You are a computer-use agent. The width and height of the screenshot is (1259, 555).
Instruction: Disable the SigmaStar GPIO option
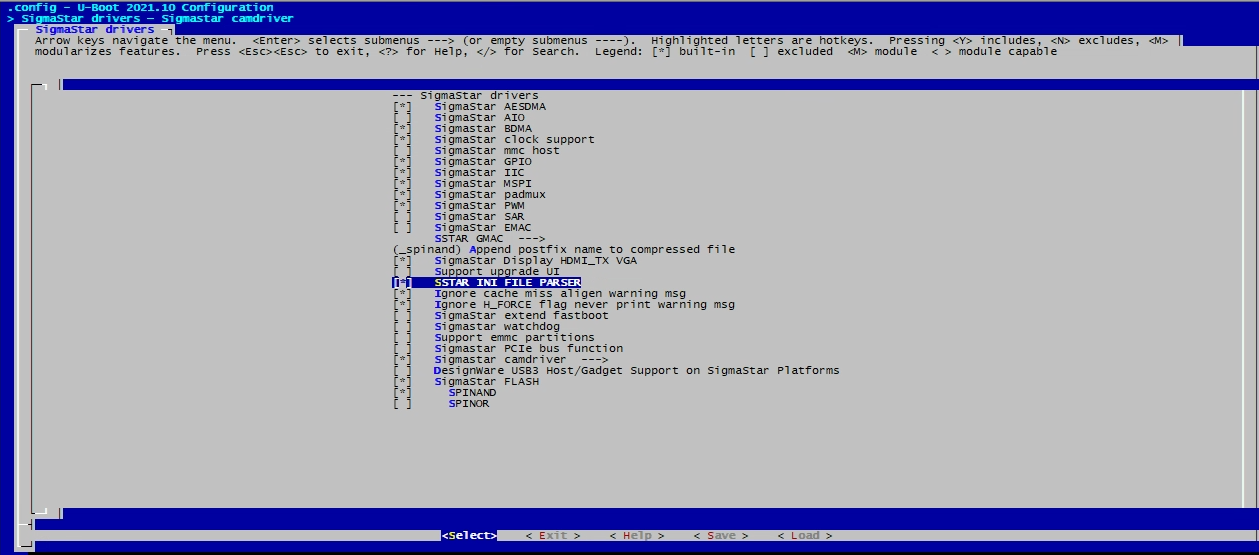(402, 162)
